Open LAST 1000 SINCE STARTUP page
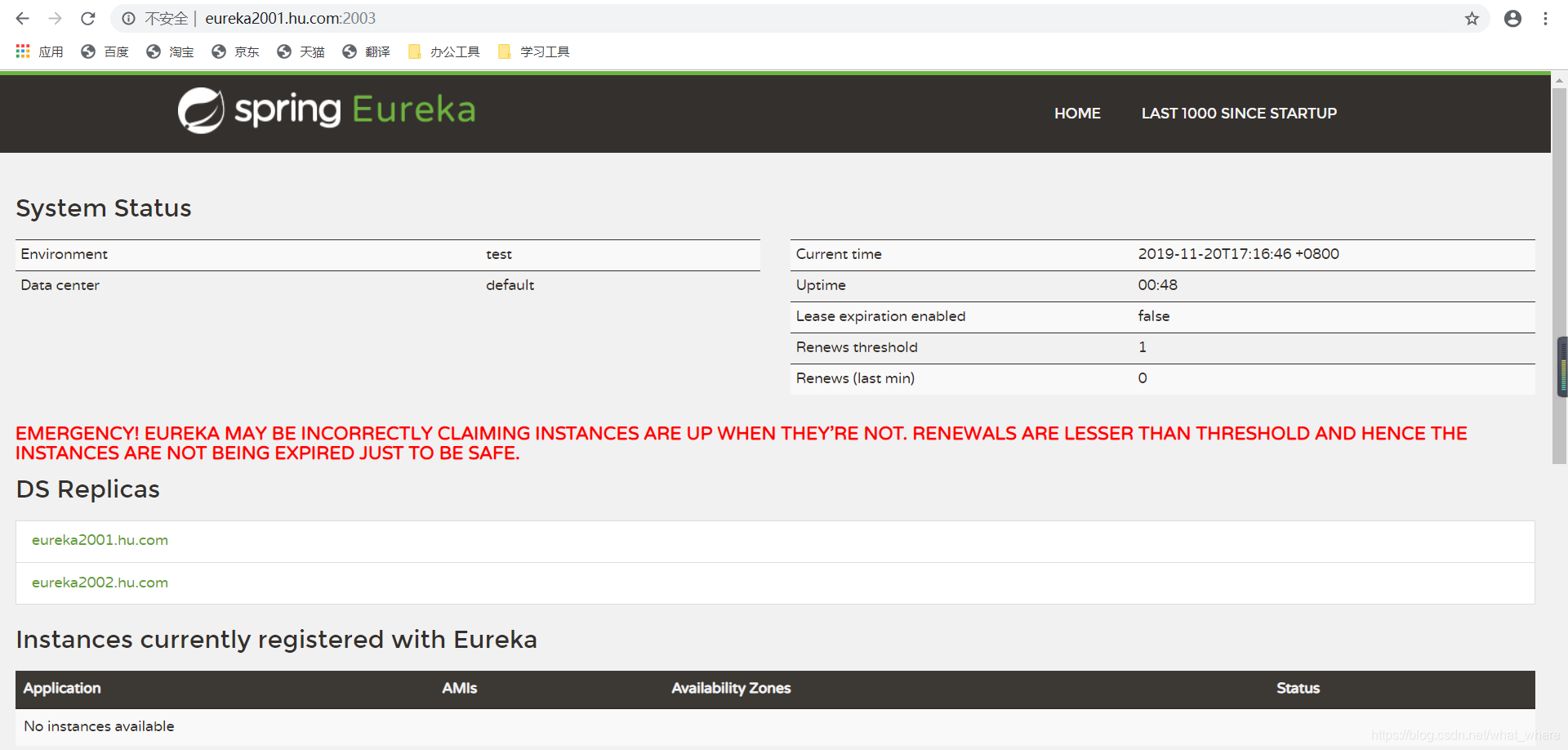Viewport: 1568px width, 750px height. coord(1239,114)
